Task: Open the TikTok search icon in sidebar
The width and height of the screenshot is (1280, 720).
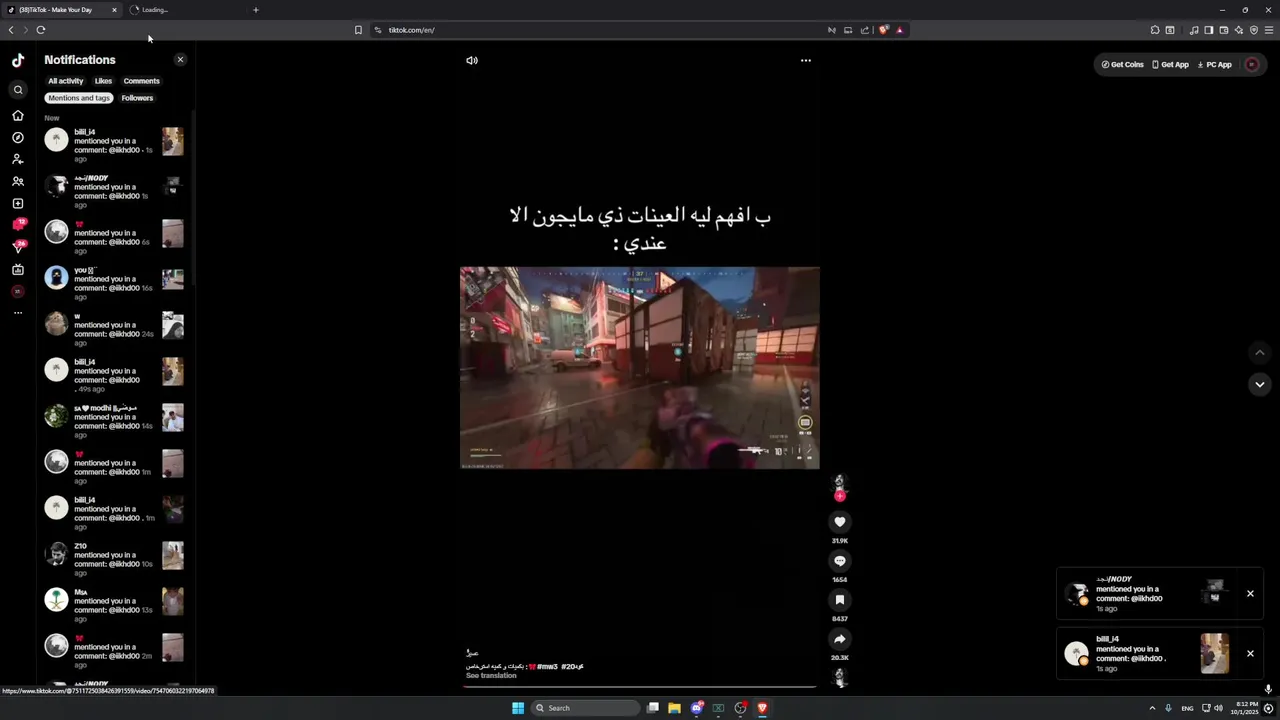Action: (18, 90)
